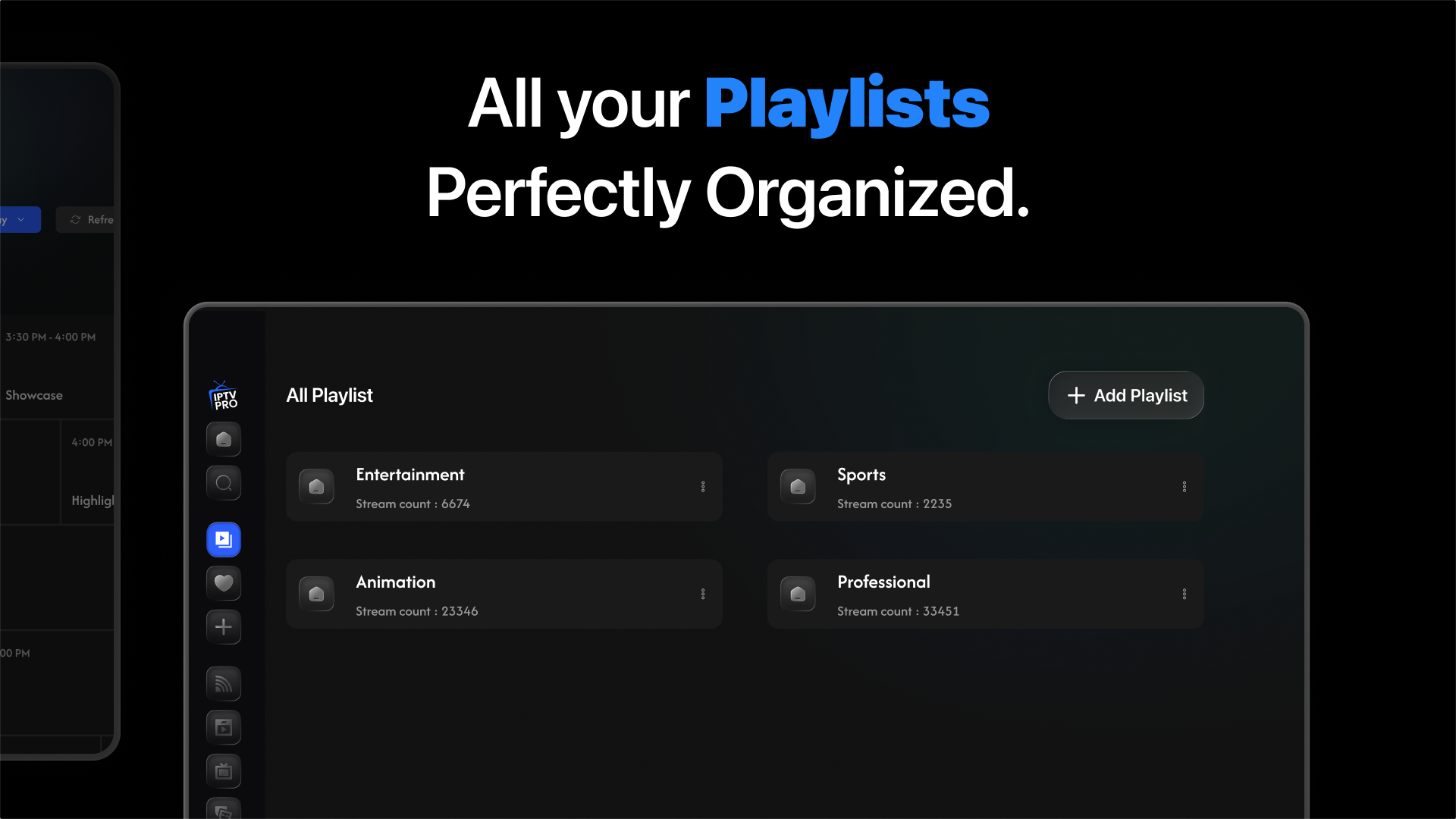
Task: Expand the blue dropdown in left window
Action: point(20,220)
